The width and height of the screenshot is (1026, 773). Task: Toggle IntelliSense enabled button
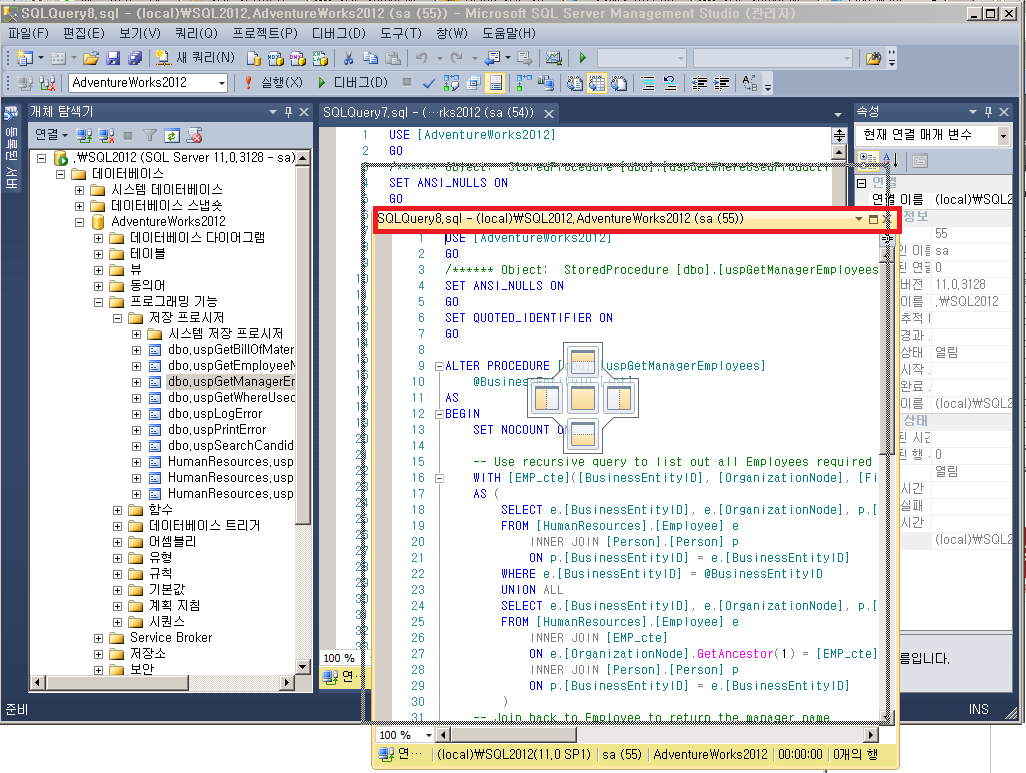(x=495, y=82)
